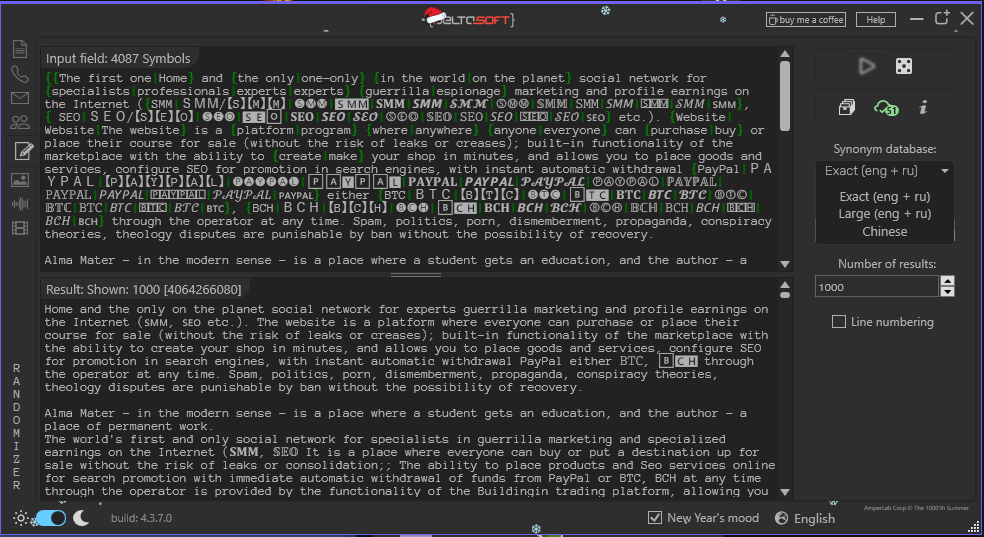Click the Number of results field
This screenshot has height=537, width=984.
tap(877, 287)
